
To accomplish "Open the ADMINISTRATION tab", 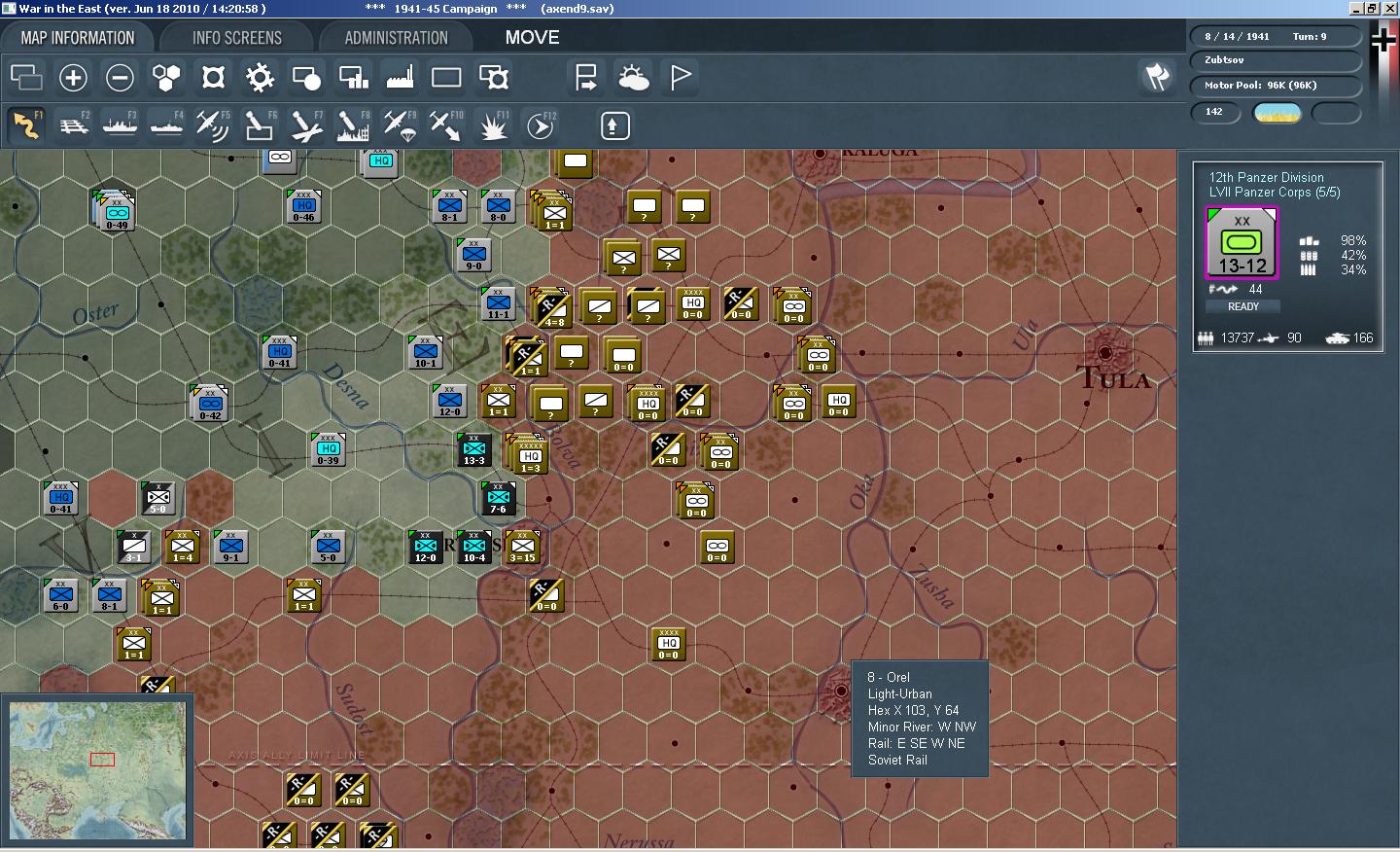I will pos(396,38).
